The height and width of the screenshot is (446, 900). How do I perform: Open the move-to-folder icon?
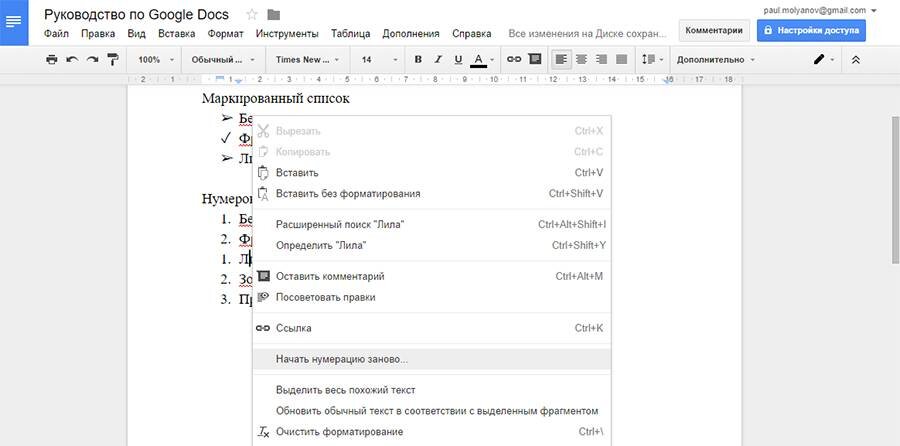pyautogui.click(x=274, y=14)
